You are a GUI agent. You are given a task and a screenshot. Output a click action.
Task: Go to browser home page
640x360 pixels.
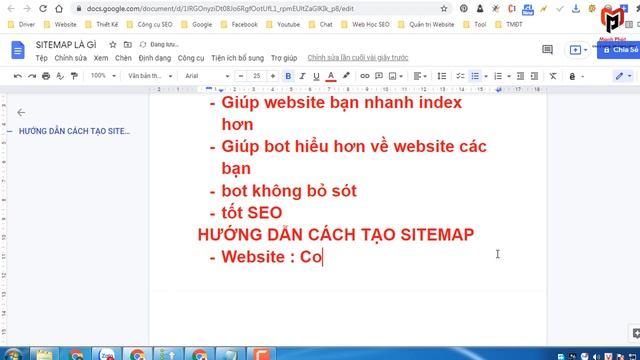point(59,8)
